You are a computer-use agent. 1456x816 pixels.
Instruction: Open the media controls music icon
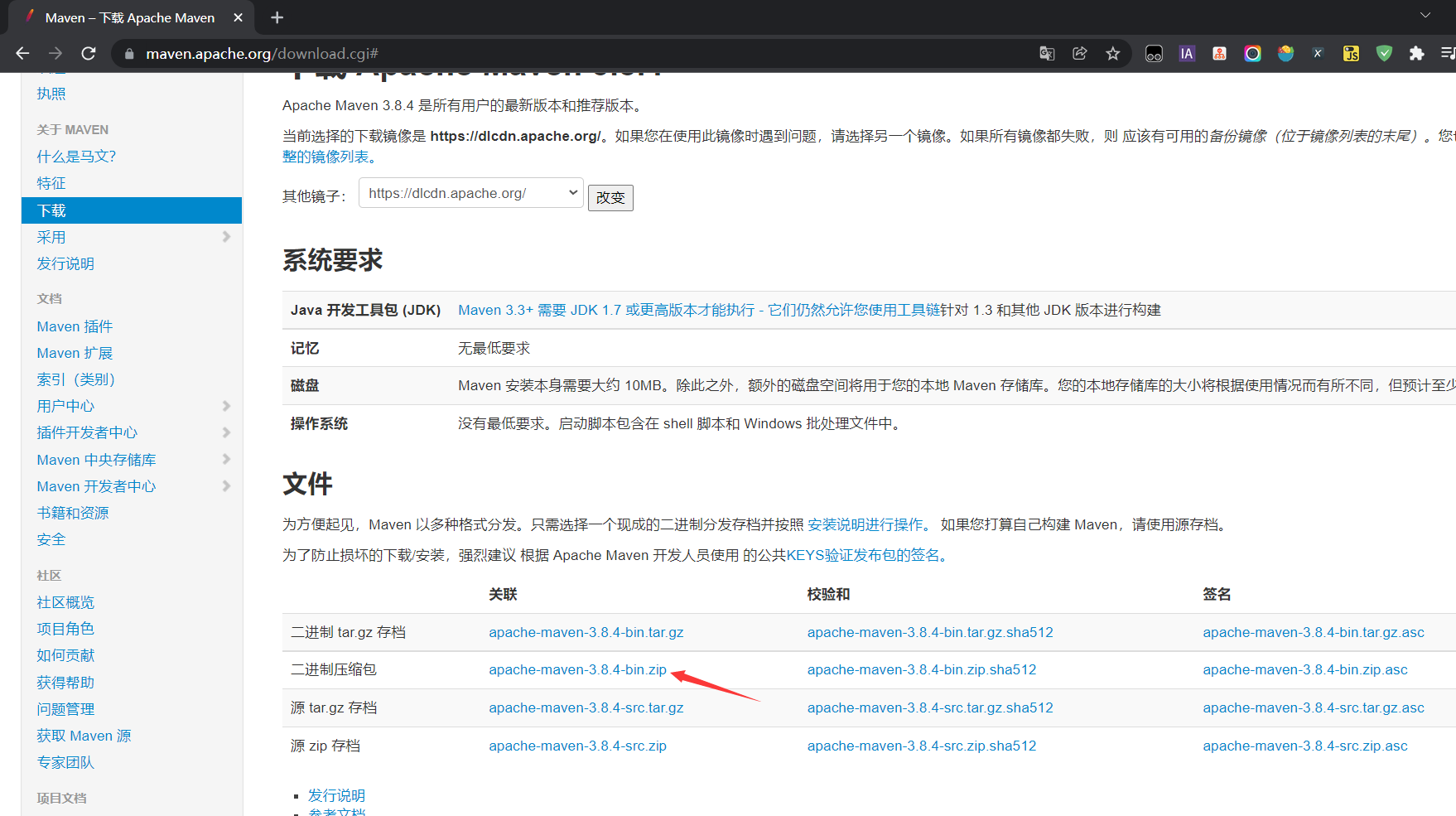point(1448,54)
